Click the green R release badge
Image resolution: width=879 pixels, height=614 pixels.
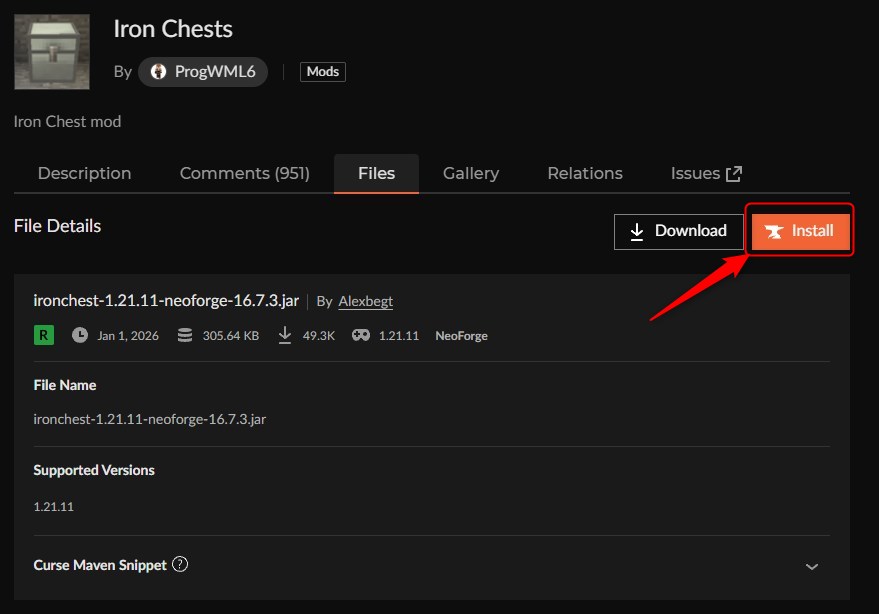coord(42,335)
